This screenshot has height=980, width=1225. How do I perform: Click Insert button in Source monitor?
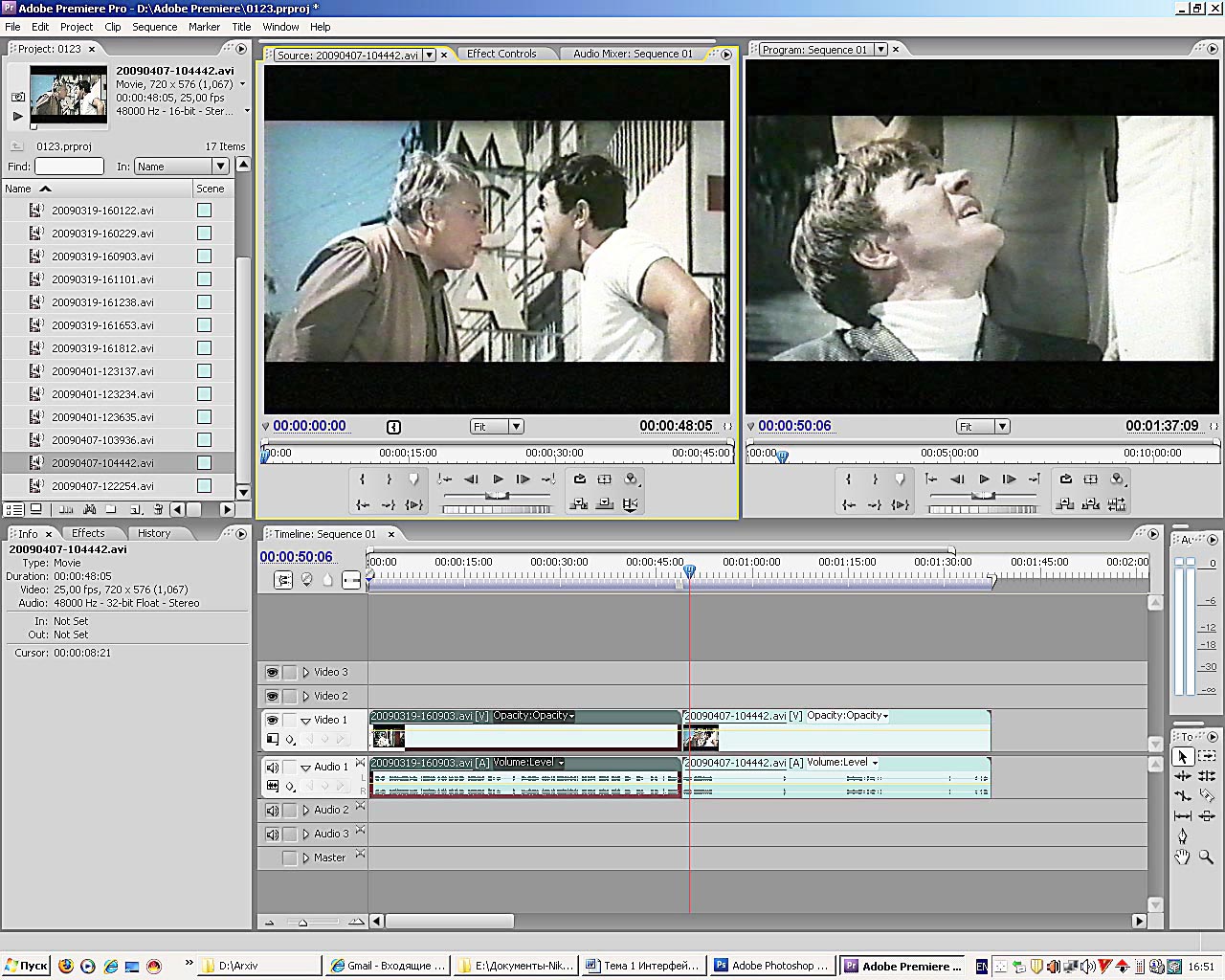579,504
